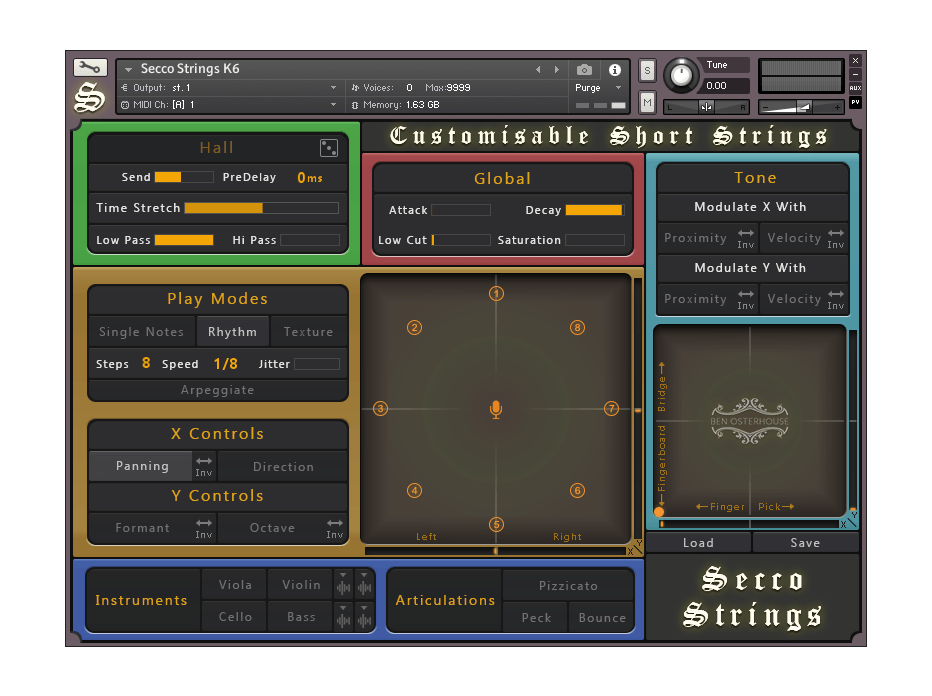
Task: Click microphone icon in XY pad center
Action: click(x=496, y=410)
